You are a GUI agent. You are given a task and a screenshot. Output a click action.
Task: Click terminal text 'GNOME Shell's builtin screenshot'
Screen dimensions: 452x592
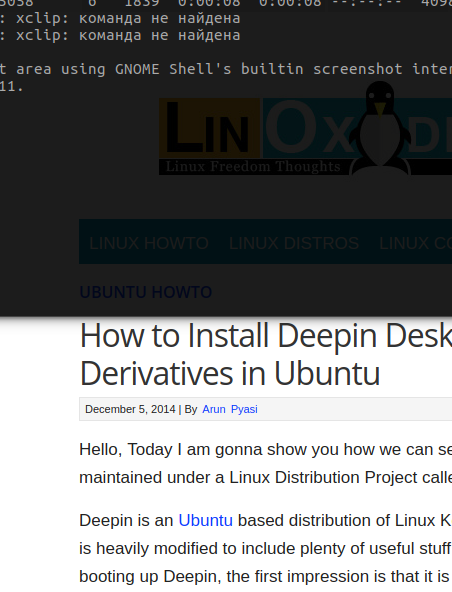click(x=259, y=69)
